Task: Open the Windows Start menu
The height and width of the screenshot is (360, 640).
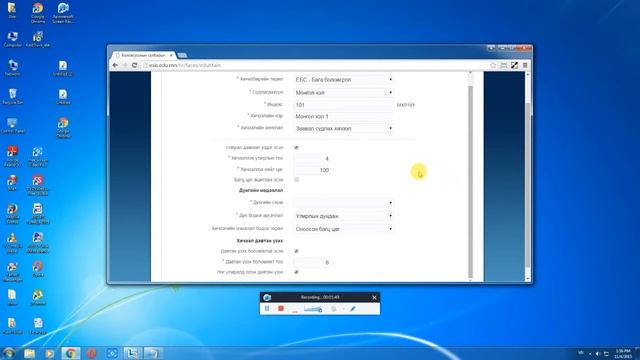Action: click(x=8, y=353)
